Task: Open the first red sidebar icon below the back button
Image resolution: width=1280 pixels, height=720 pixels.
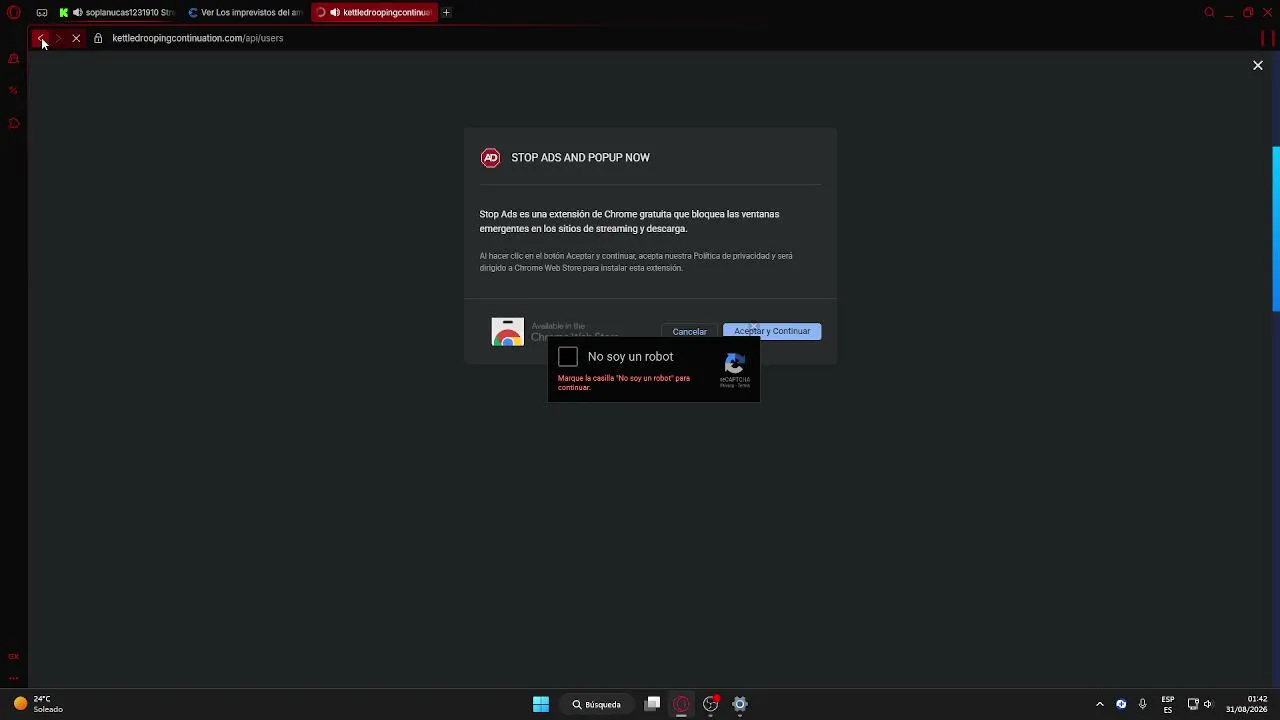Action: click(x=14, y=58)
